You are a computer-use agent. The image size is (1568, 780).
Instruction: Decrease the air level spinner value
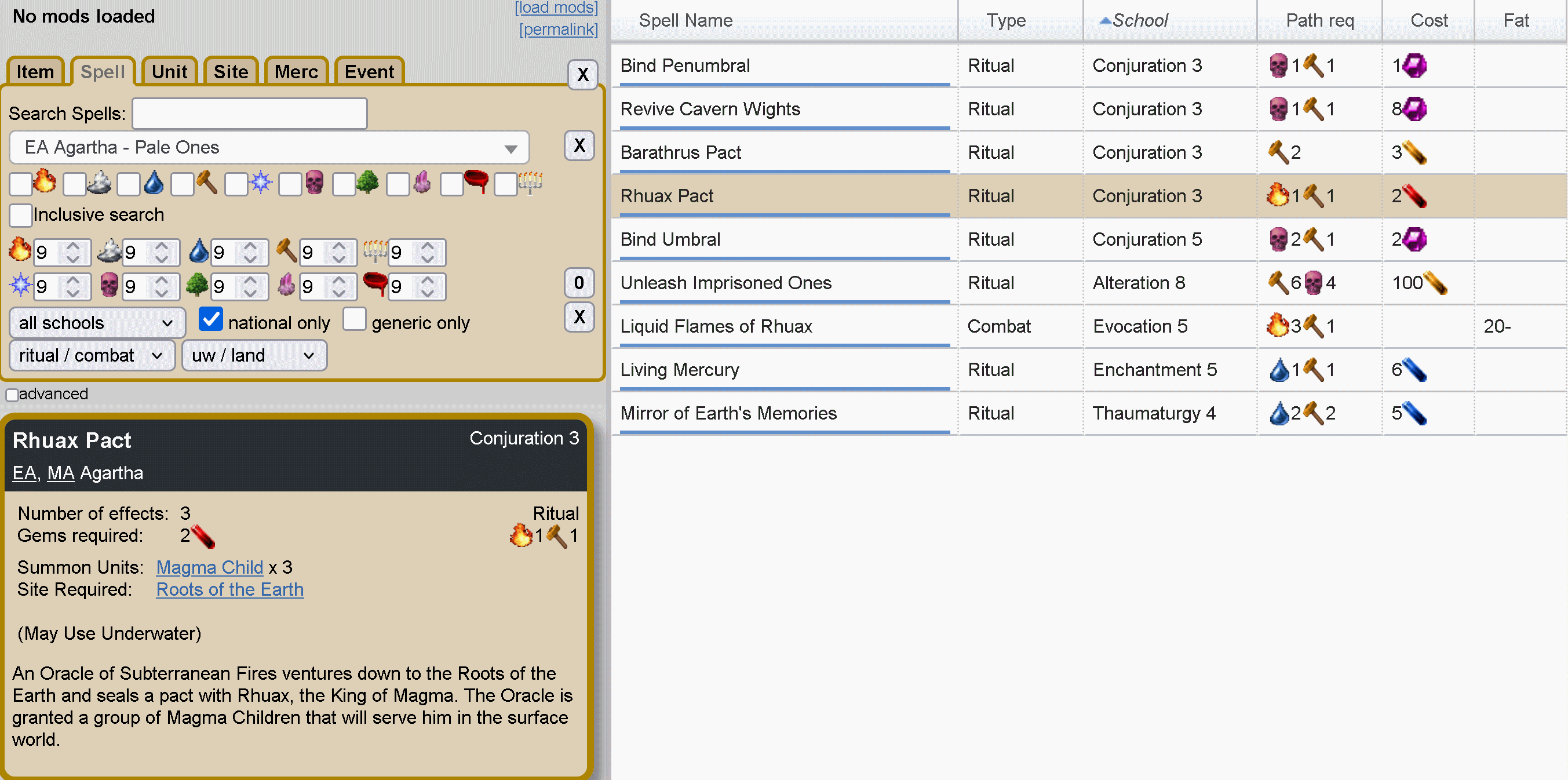161,259
